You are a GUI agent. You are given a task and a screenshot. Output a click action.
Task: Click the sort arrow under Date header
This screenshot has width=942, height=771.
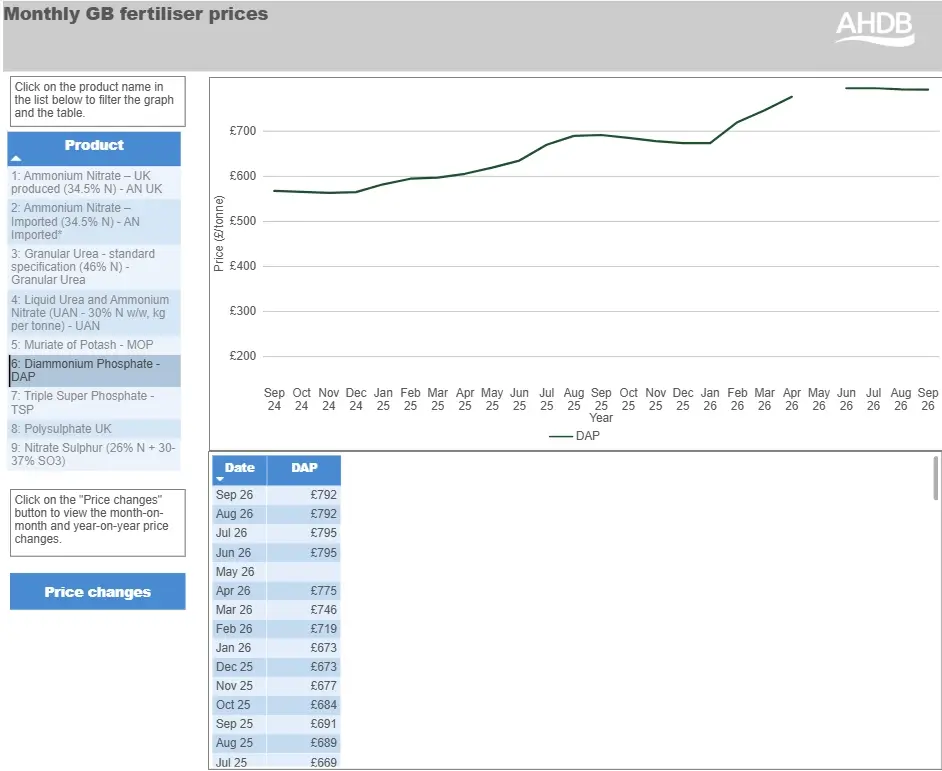point(220,479)
